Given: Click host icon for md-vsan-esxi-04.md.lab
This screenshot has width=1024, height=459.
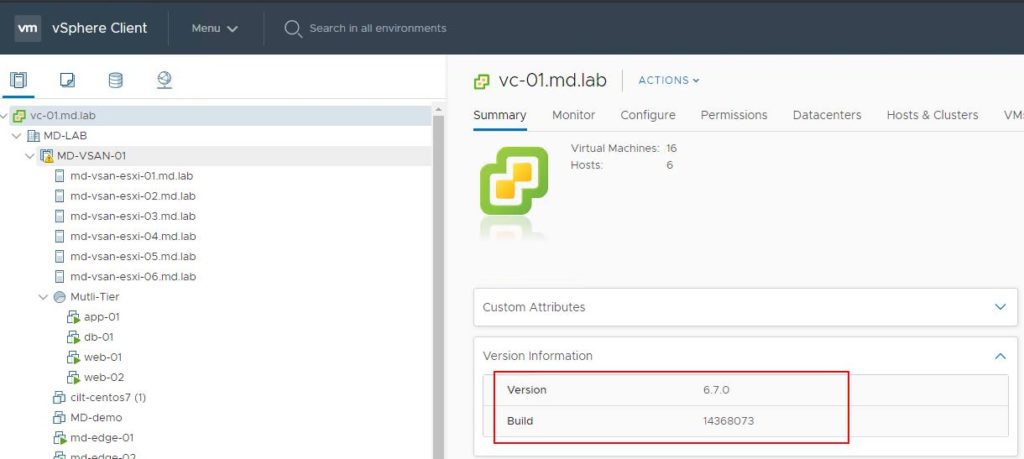Looking at the screenshot, I should [60, 236].
